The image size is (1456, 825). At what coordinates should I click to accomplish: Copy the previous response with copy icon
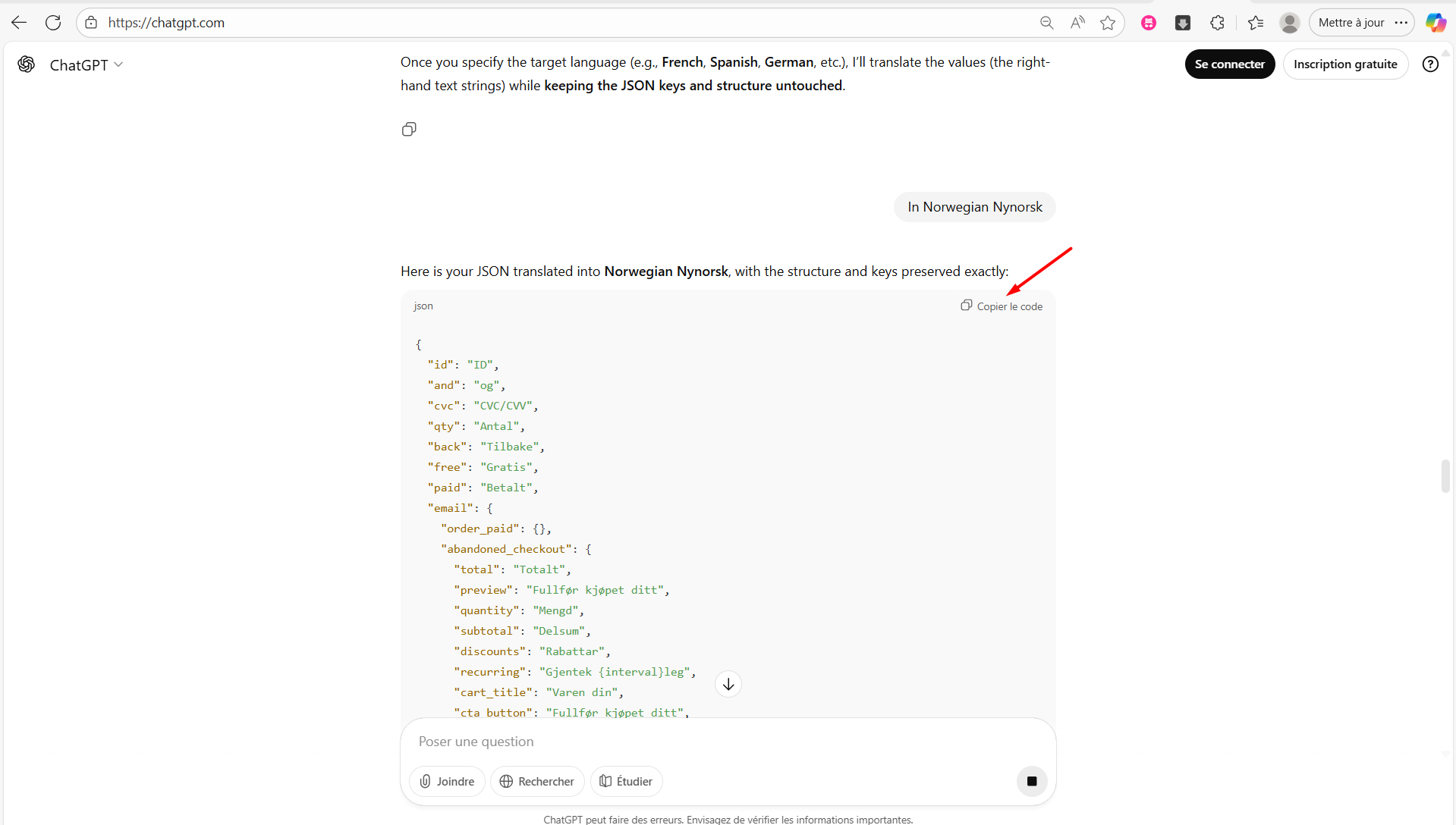tap(409, 130)
